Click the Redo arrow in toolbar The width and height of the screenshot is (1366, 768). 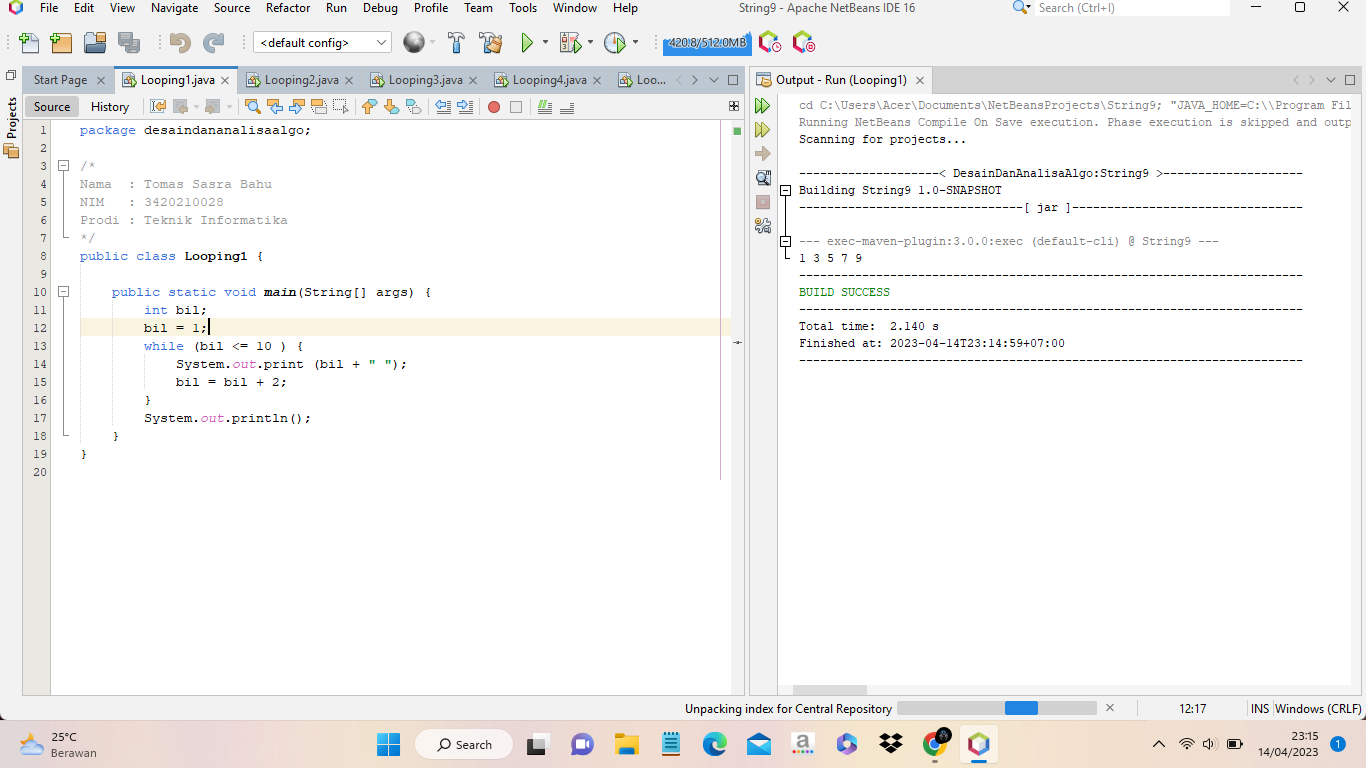tap(214, 43)
